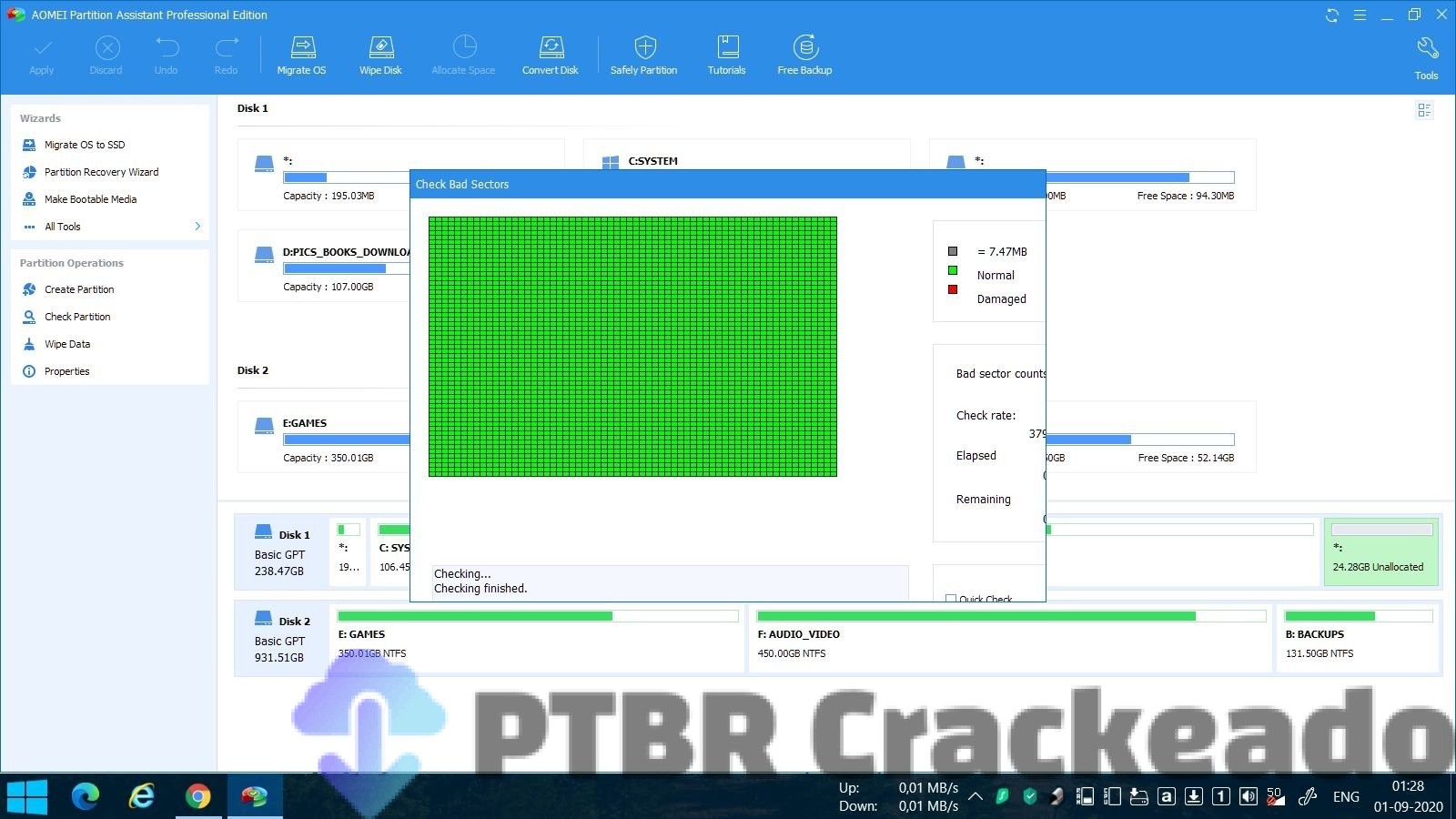
Task: Open the Safely Partition tool
Action: [x=644, y=56]
